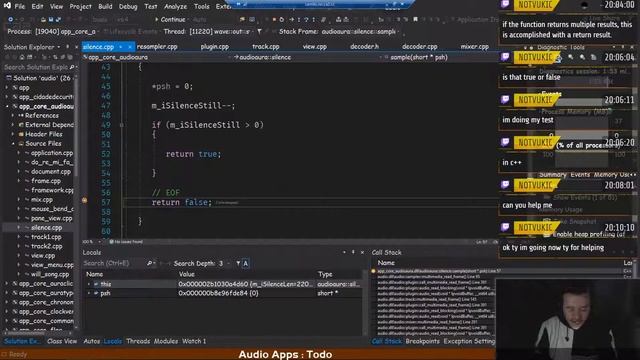Open the View menu
640x360 pixels.
[x=56, y=7]
